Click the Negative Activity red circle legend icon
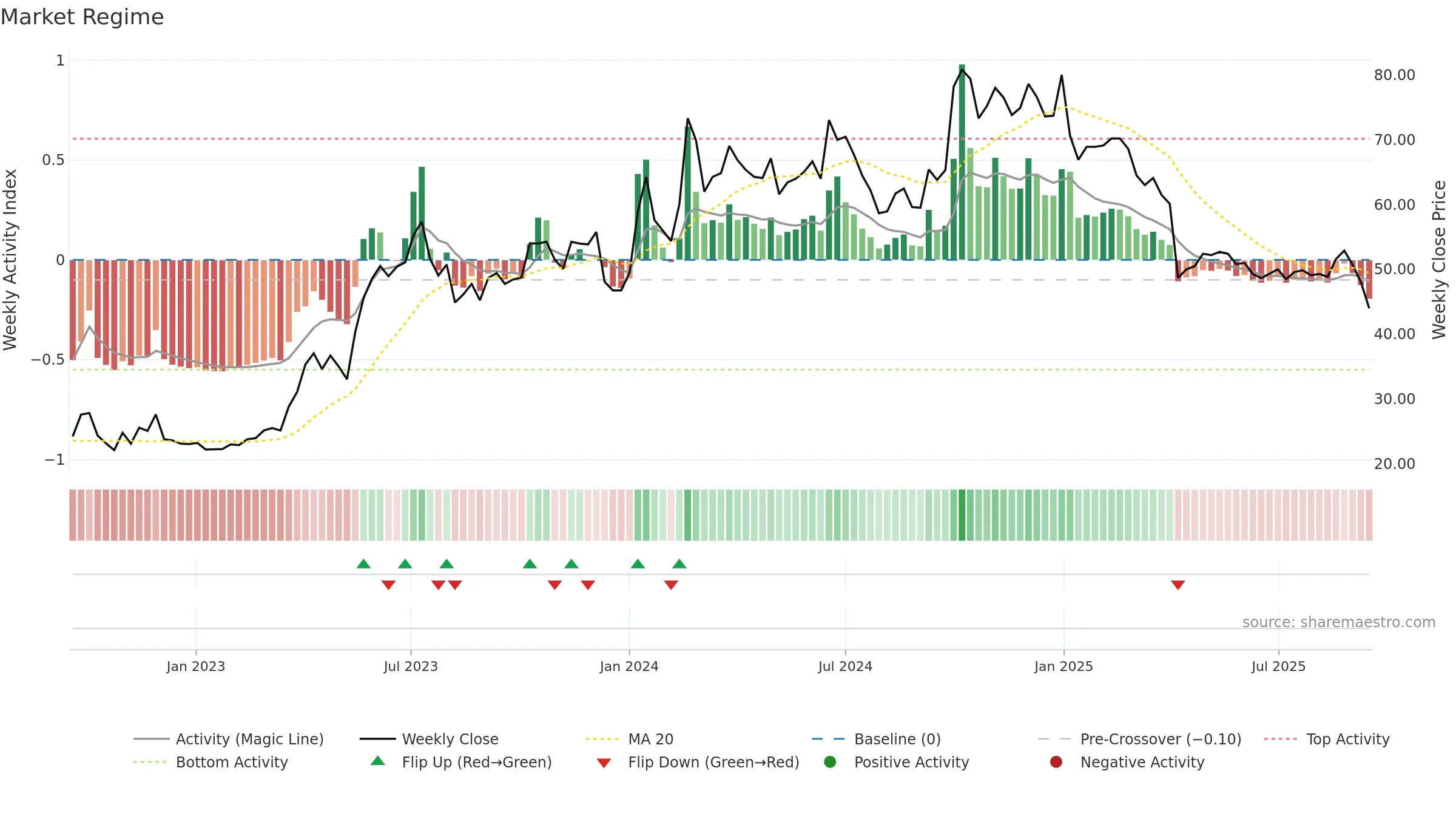Viewport: 1456px width, 819px height. coord(1056,762)
